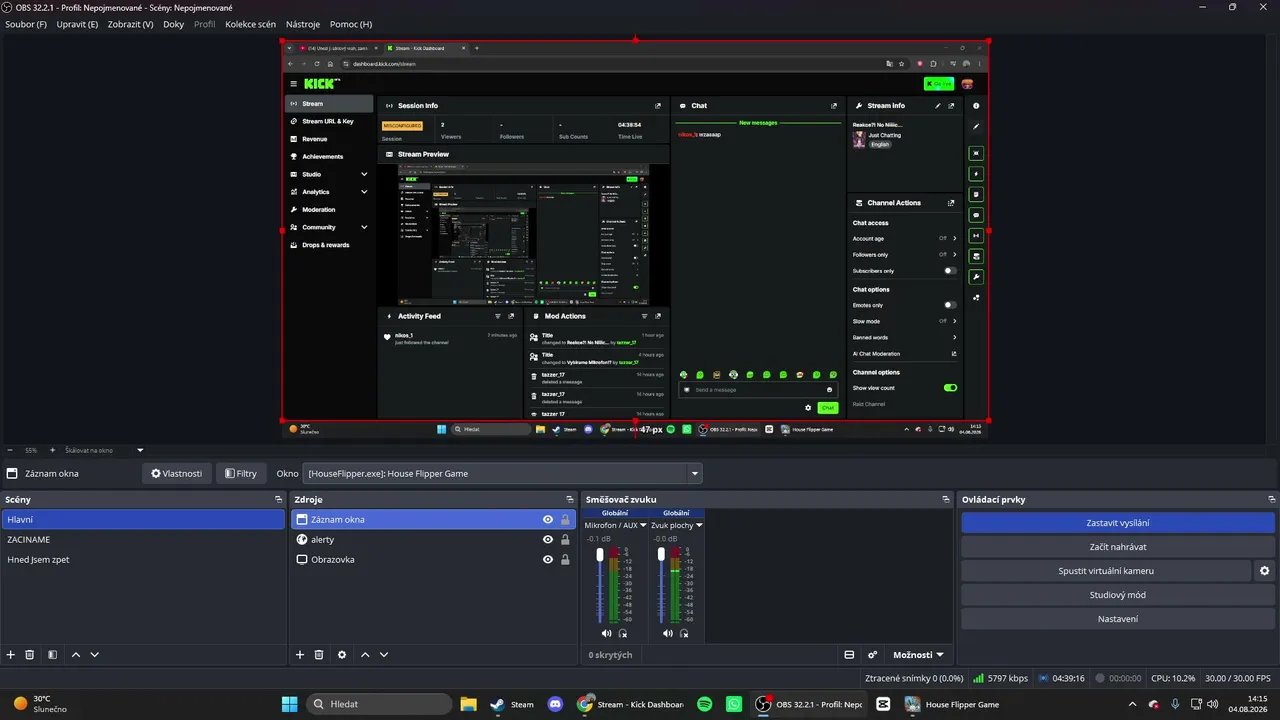1280x720 pixels.
Task: Delete the selected scene with the trash icon
Action: coord(30,655)
